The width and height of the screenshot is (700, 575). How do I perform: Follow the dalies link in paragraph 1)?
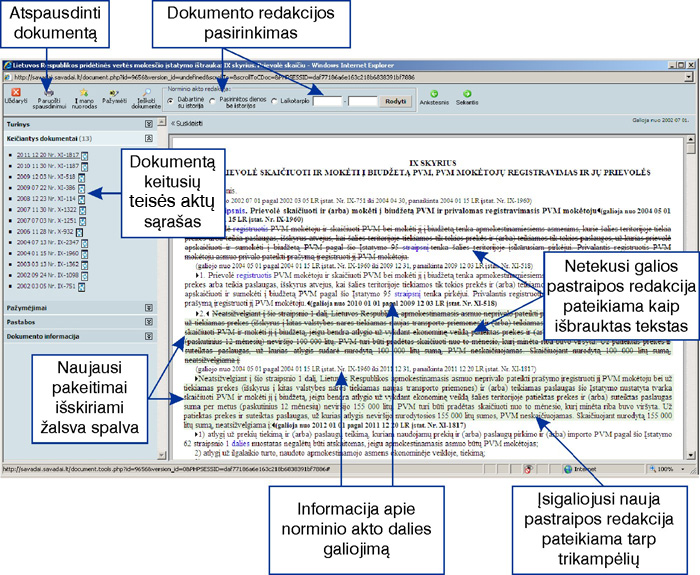pyautogui.click(x=240, y=444)
